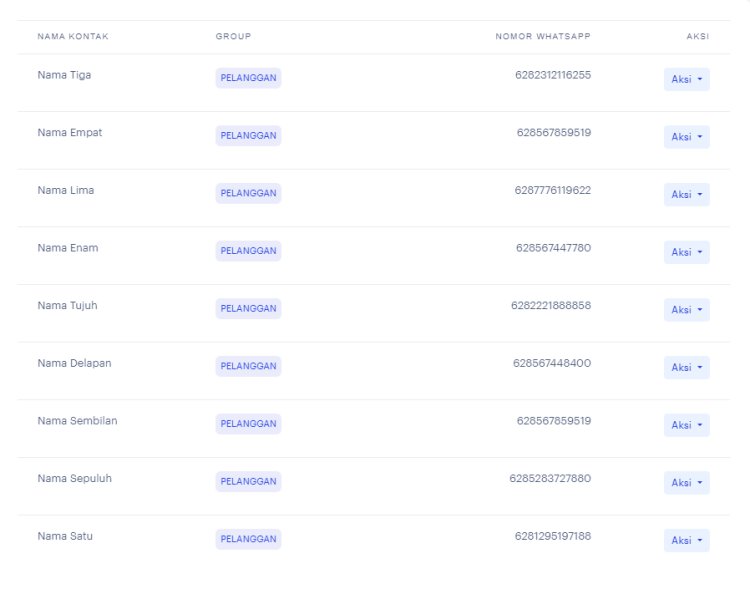Click WhatsApp number 628567447780
Viewport: 750px width, 589px height.
coord(553,248)
